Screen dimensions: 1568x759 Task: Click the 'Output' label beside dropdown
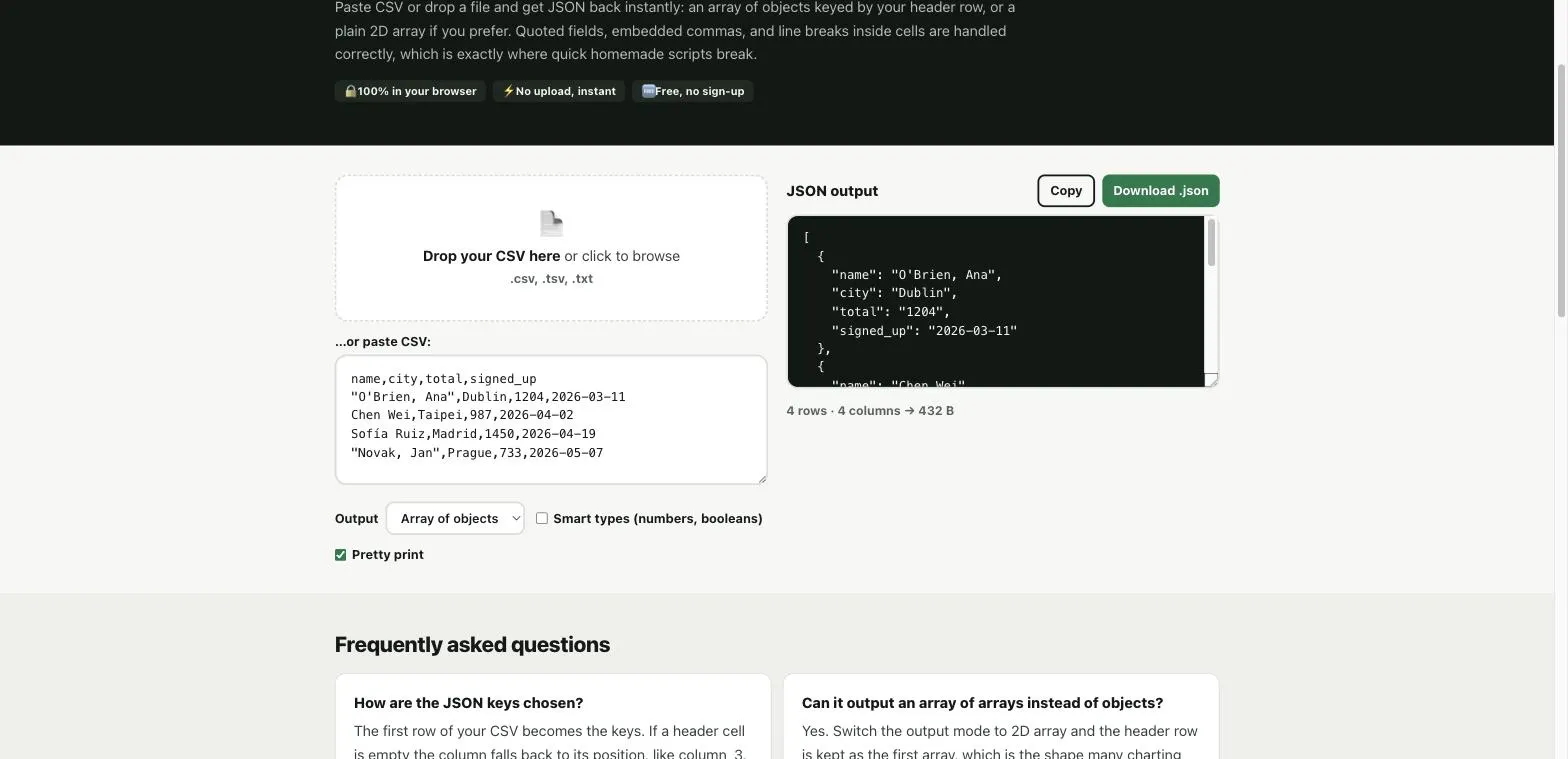tap(356, 518)
